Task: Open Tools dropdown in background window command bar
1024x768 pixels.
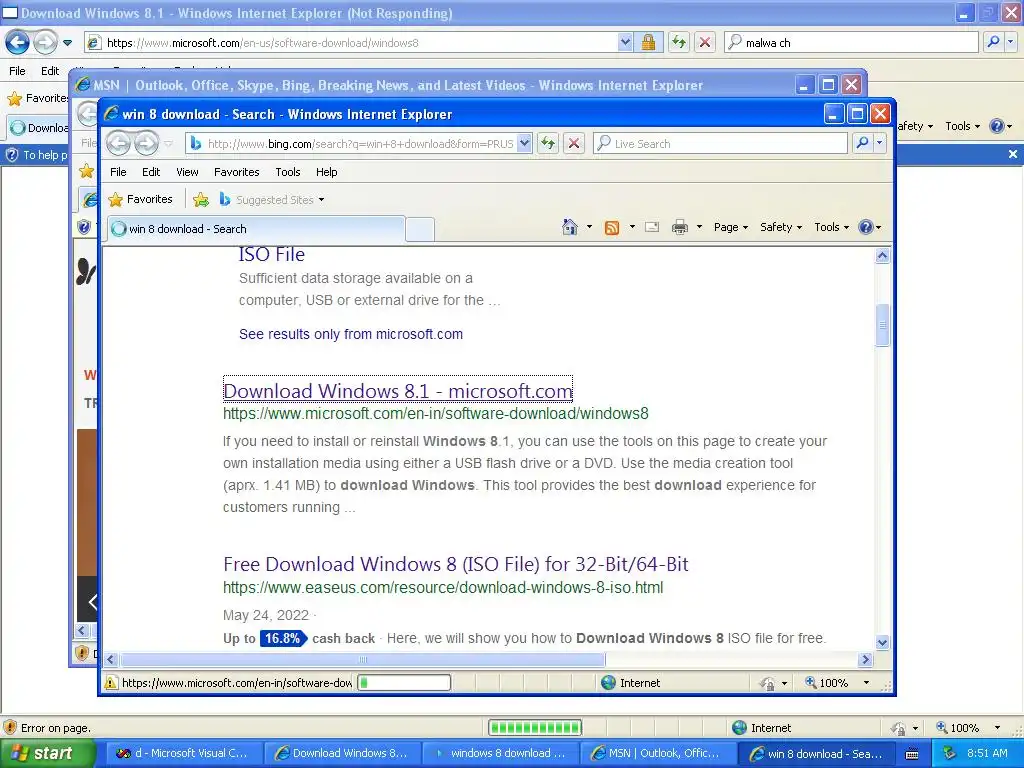Action: click(962, 126)
